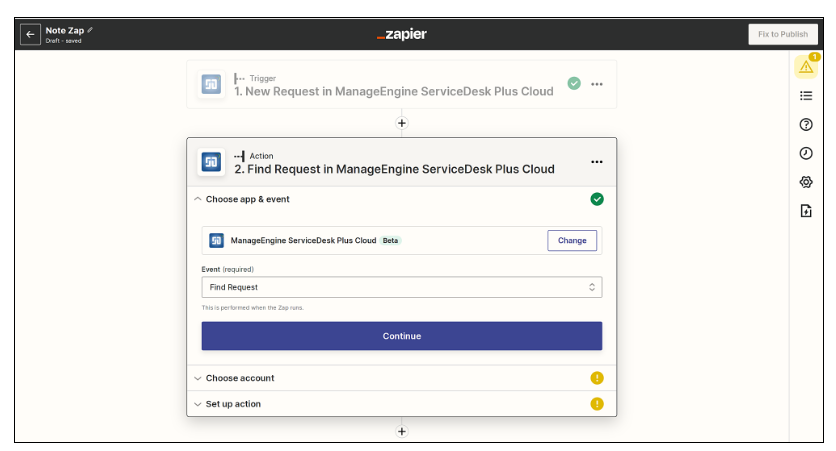Open the Event dropdown showing Find Request
Viewport: 836px width, 451px height.
[402, 287]
